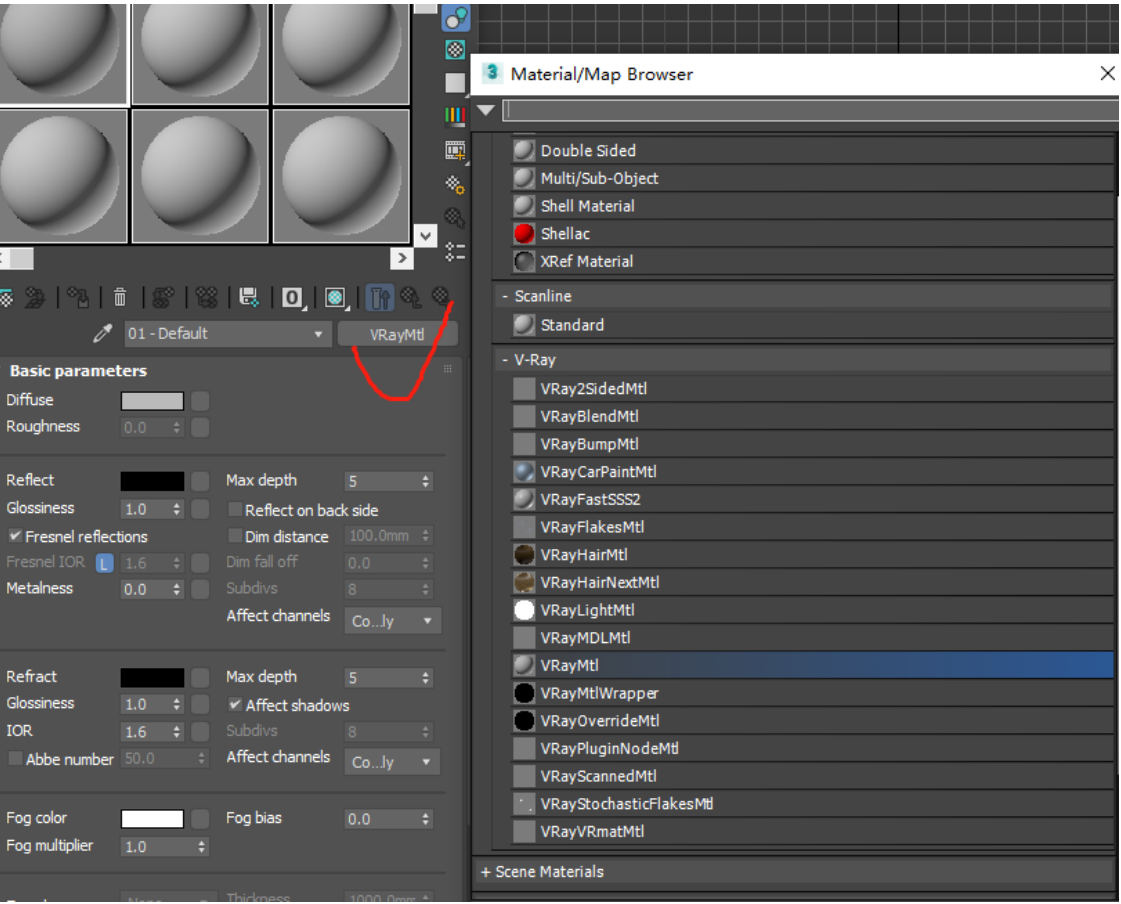Click the Video Color Check icon
Image resolution: width=1121 pixels, height=904 pixels.
[455, 116]
